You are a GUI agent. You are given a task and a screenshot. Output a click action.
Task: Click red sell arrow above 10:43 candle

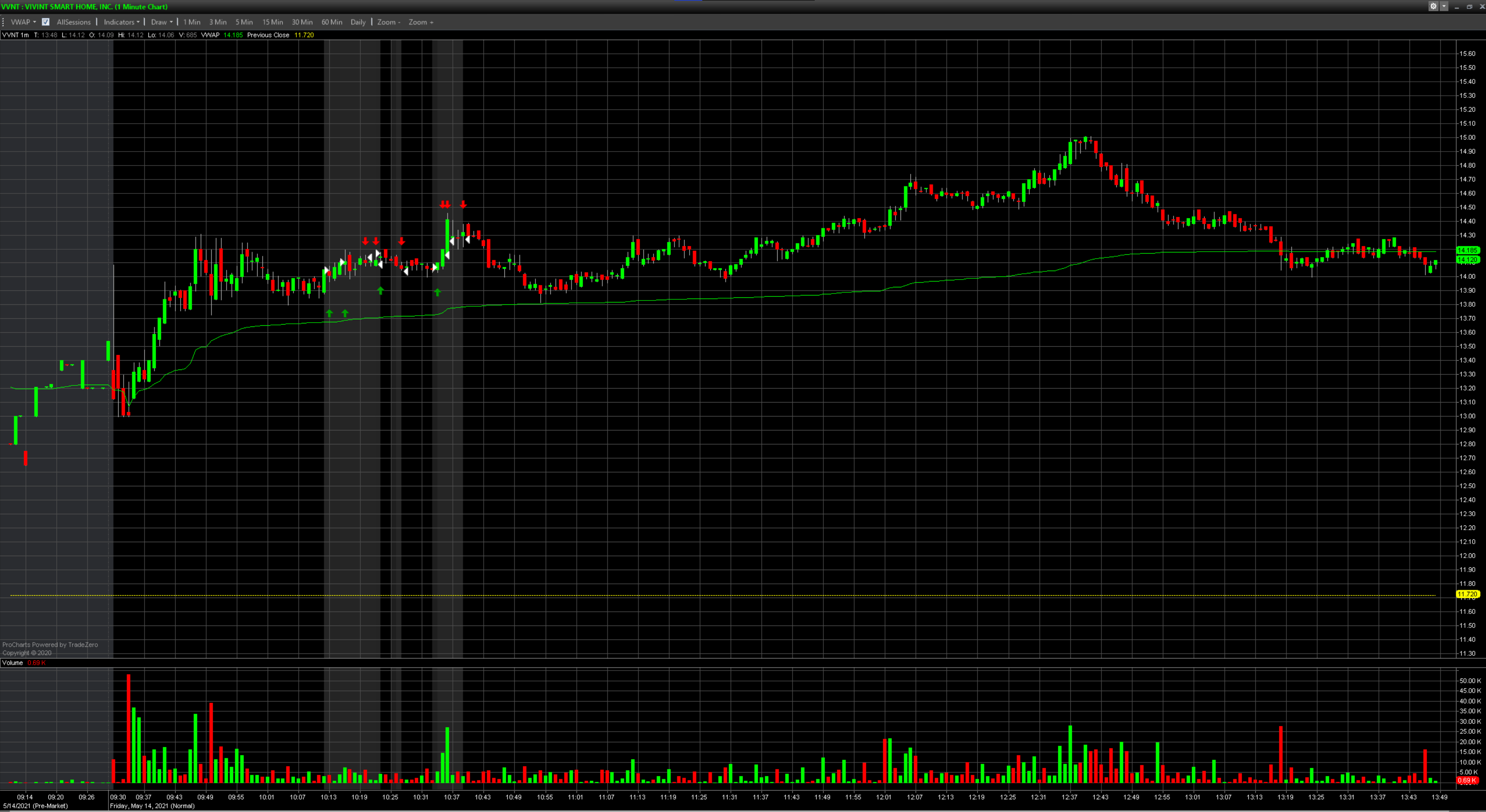[x=463, y=204]
